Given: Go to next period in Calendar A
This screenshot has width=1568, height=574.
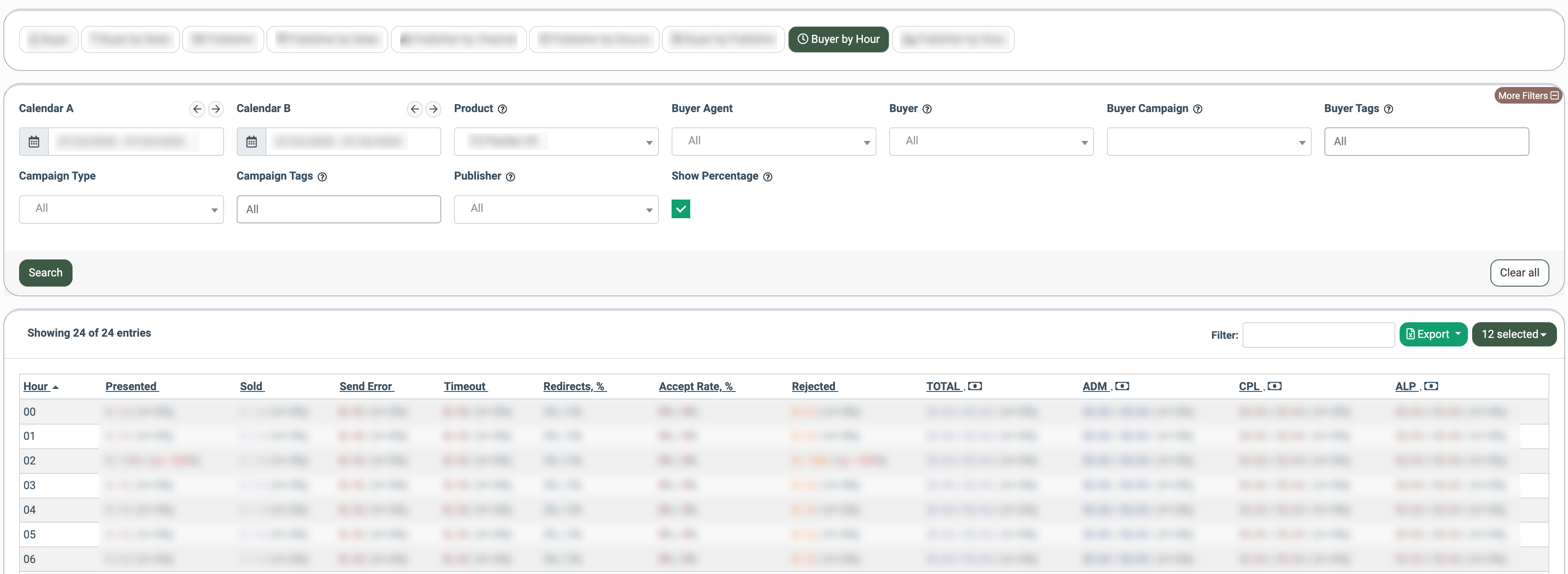Looking at the screenshot, I should tap(216, 109).
